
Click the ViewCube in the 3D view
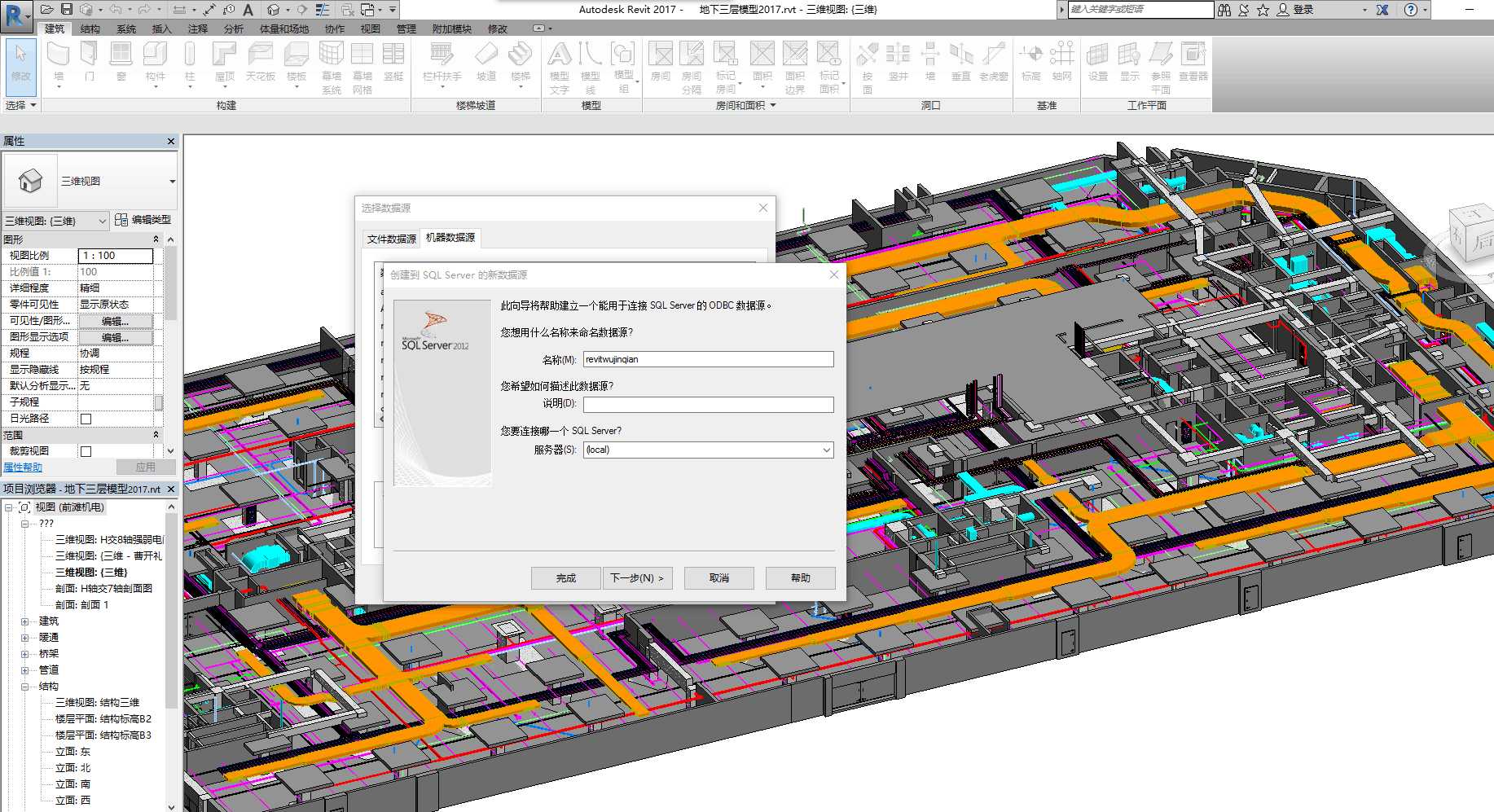click(1472, 235)
